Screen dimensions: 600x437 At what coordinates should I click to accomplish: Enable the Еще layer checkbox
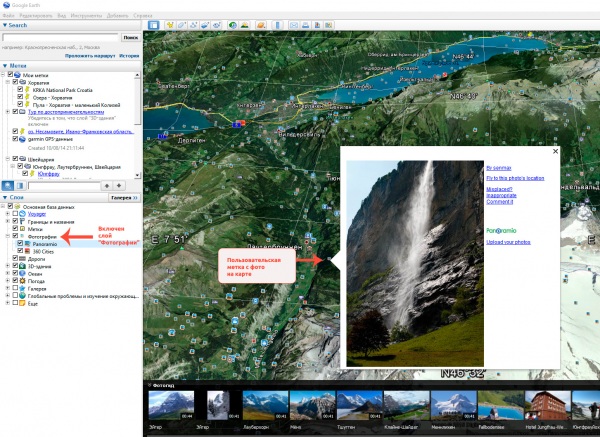(15, 303)
